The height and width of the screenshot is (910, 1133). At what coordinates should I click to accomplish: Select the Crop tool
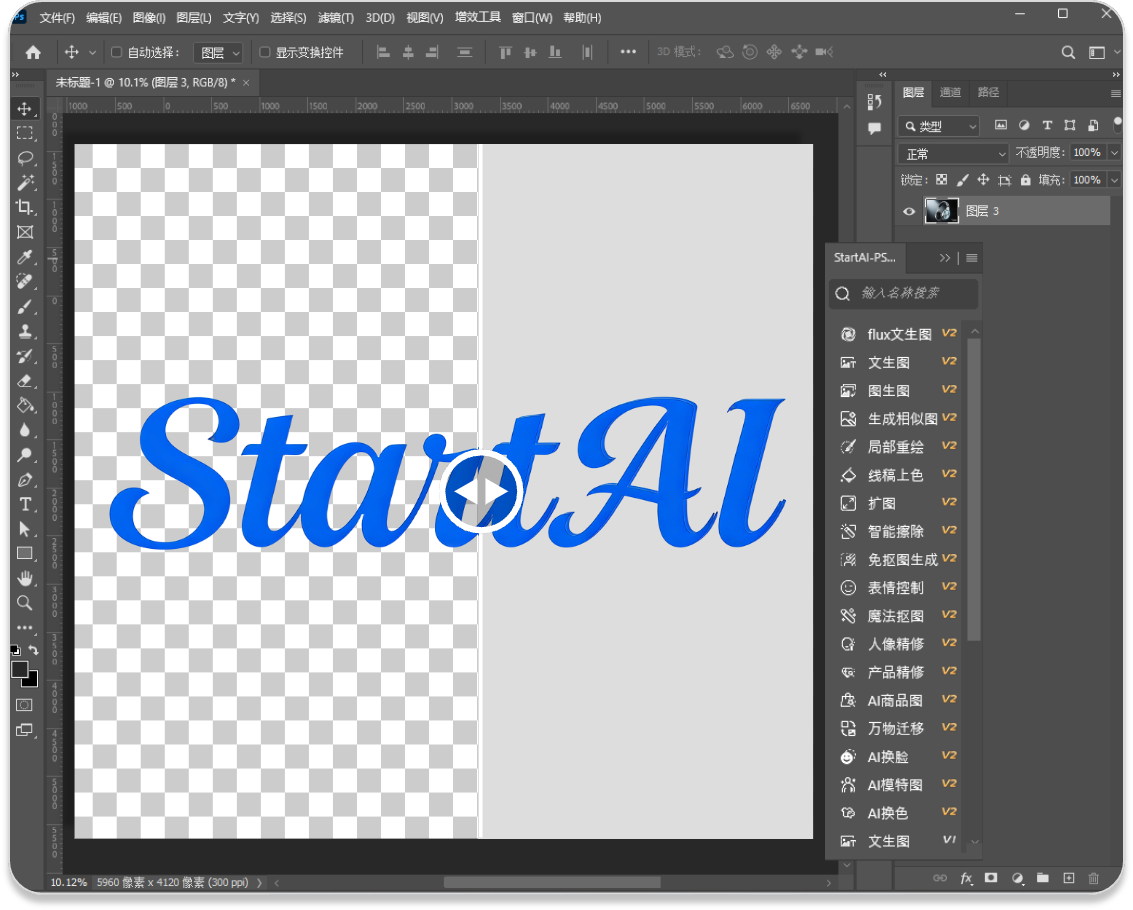point(25,207)
